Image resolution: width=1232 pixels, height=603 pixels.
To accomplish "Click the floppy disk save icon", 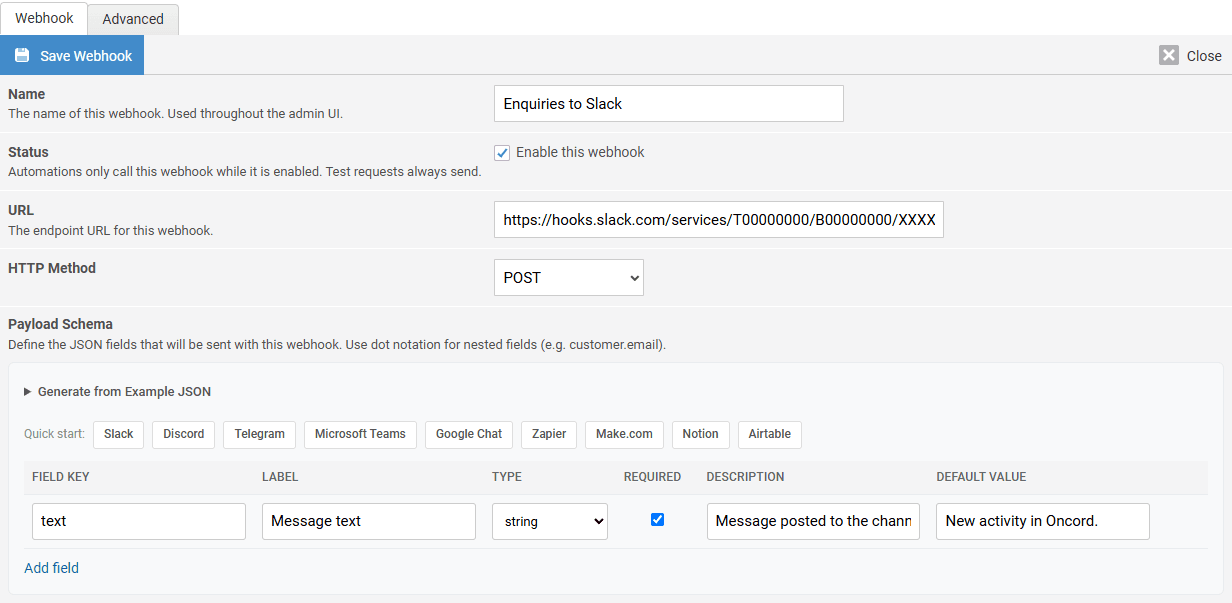I will click(x=22, y=55).
